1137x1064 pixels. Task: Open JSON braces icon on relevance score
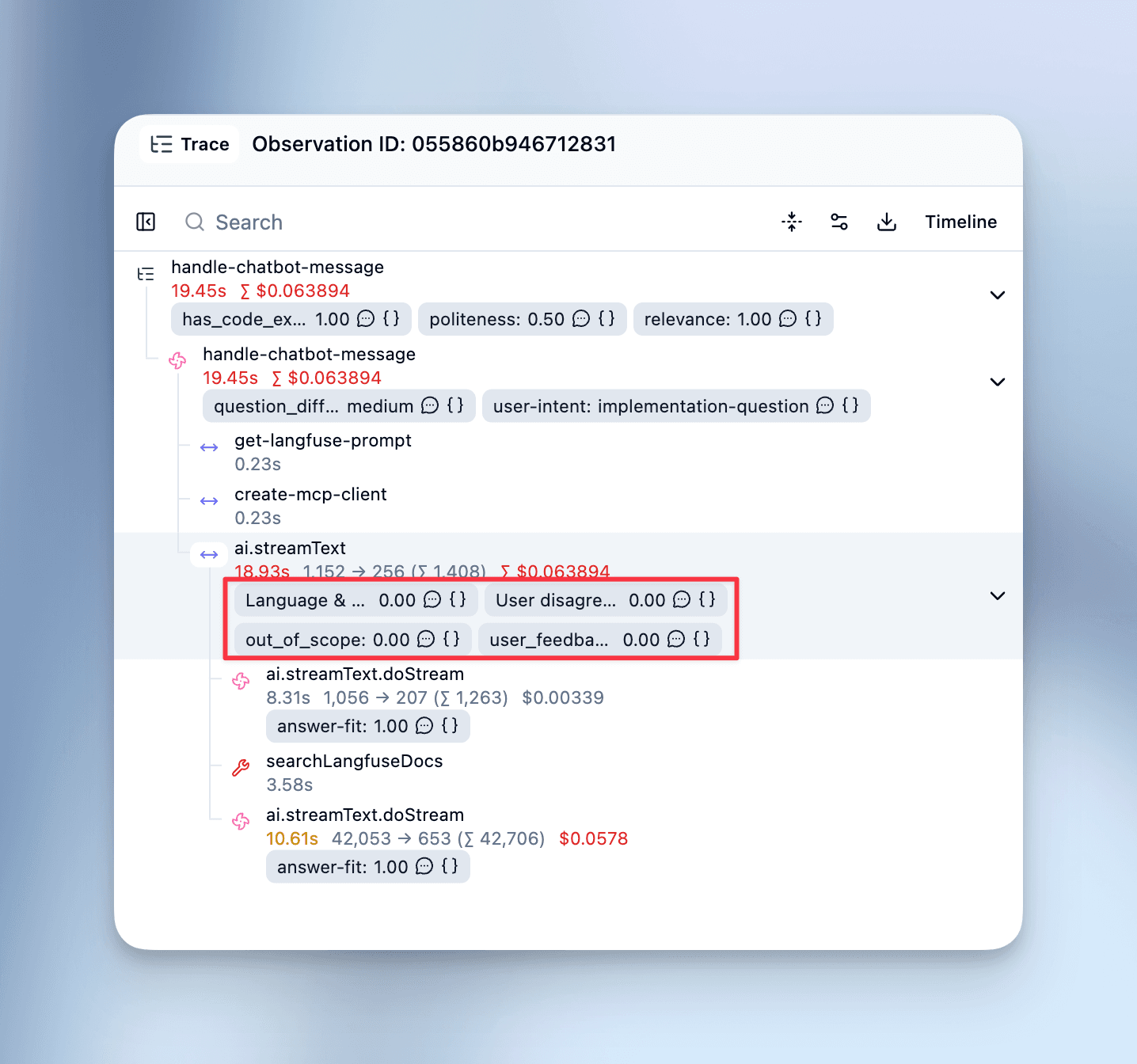813,319
